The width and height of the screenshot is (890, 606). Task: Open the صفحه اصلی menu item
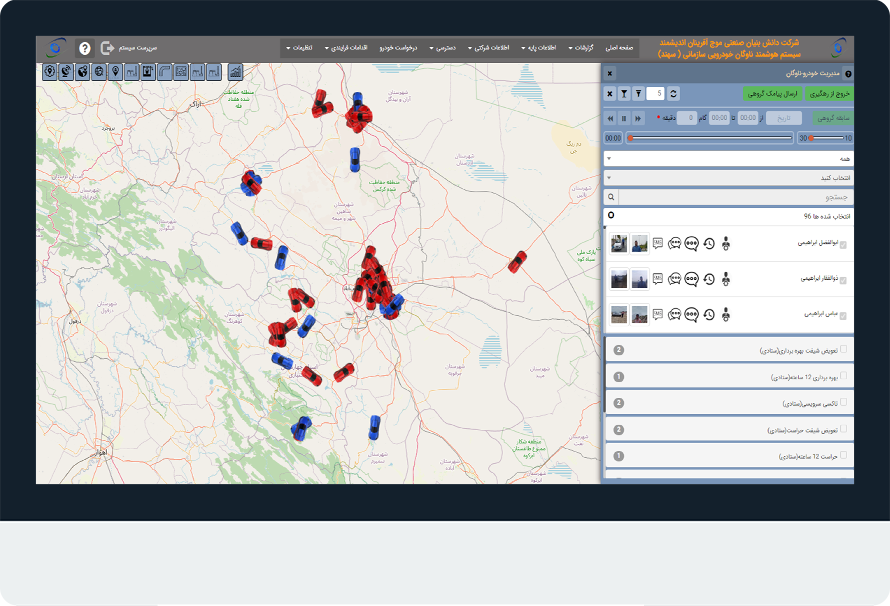[619, 48]
